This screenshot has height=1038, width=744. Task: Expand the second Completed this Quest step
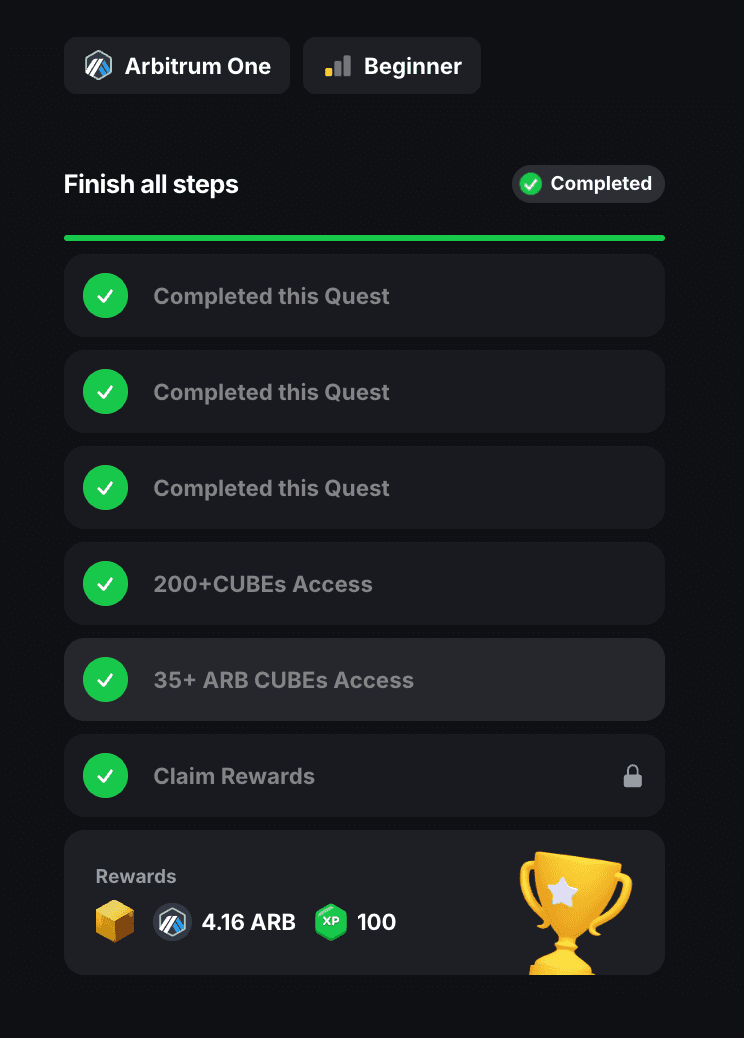click(x=364, y=392)
